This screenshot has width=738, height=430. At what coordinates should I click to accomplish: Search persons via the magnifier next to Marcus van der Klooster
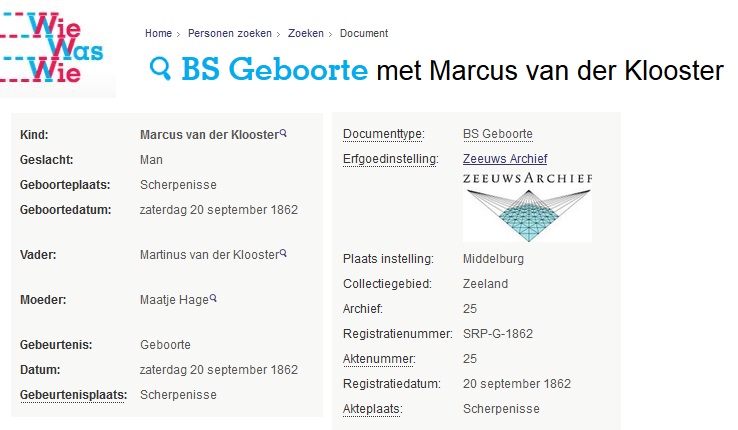[283, 133]
